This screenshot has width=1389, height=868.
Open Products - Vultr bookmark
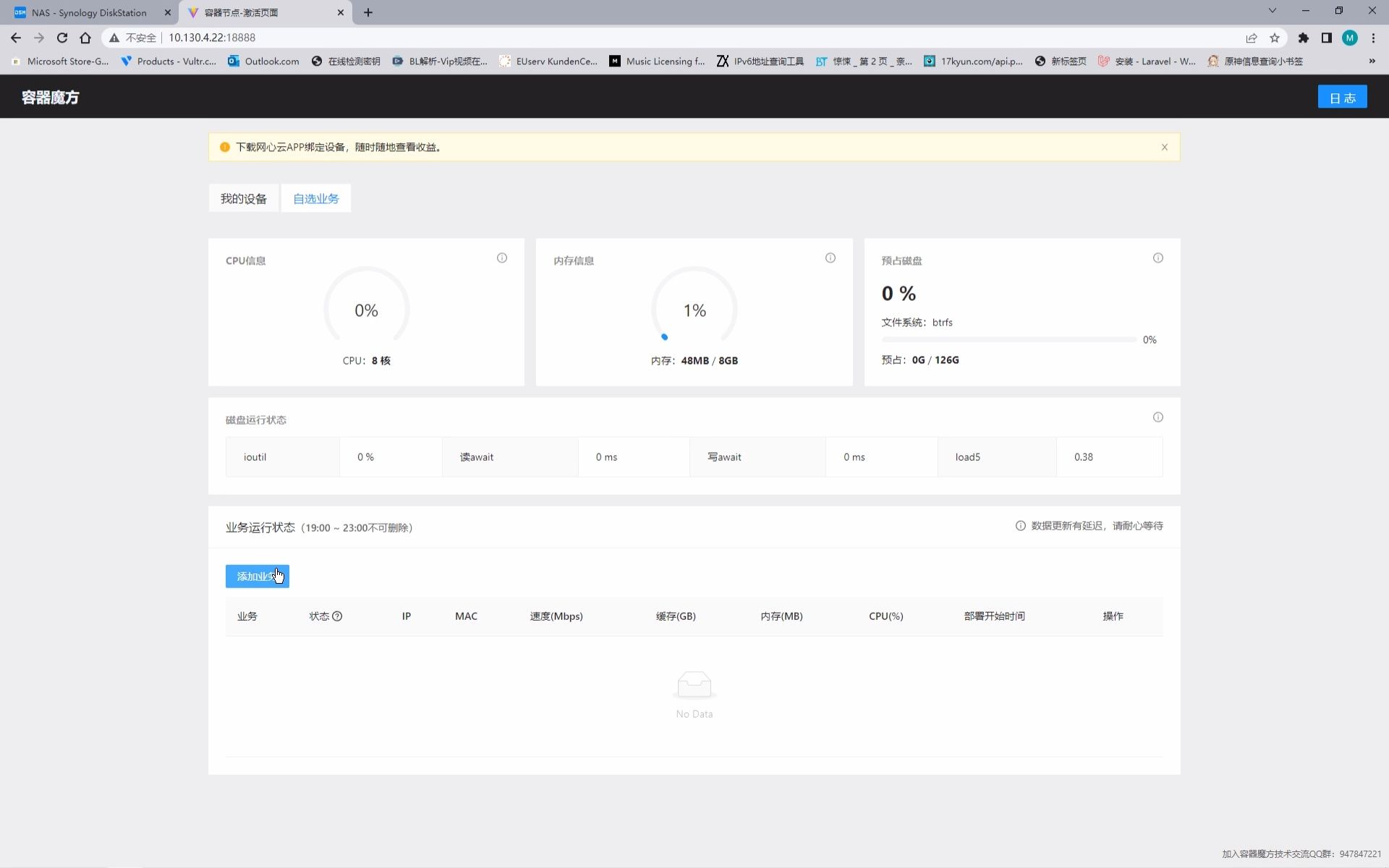[x=169, y=61]
